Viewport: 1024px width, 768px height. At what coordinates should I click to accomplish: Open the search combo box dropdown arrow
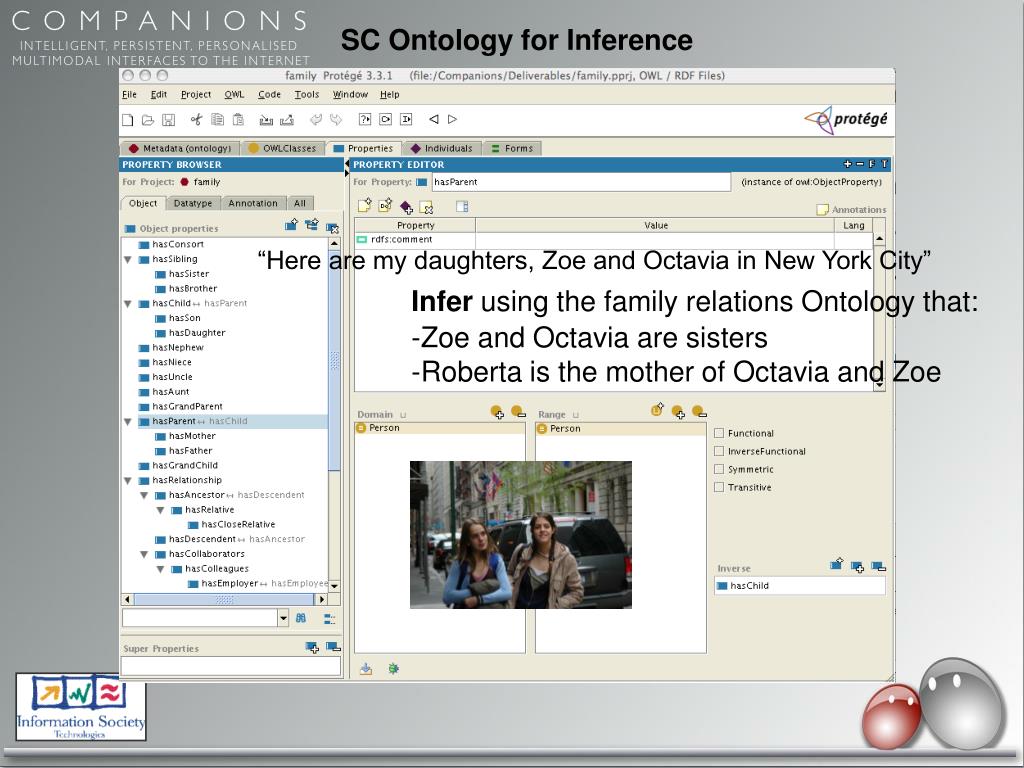(283, 618)
